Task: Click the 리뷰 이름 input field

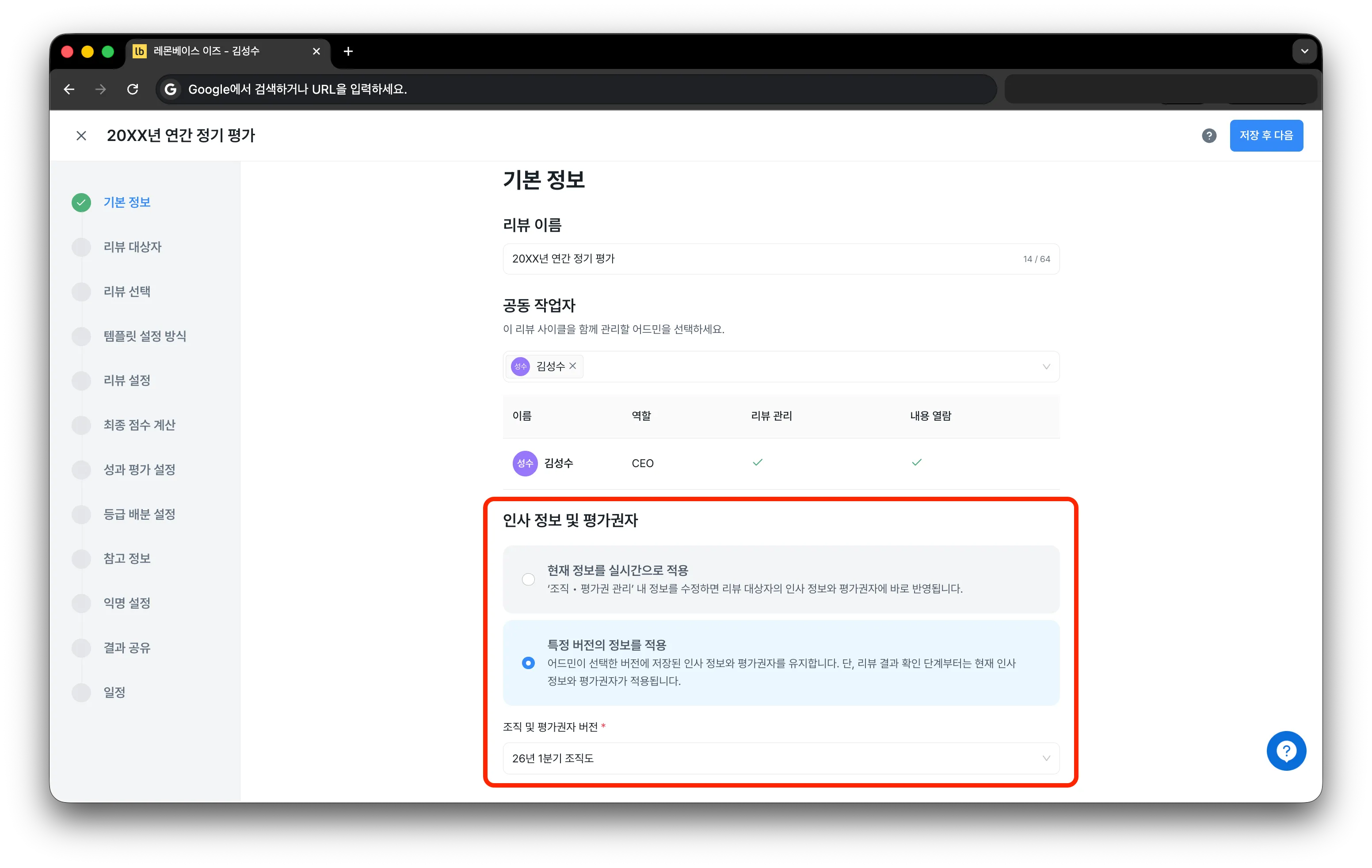Action: [781, 259]
